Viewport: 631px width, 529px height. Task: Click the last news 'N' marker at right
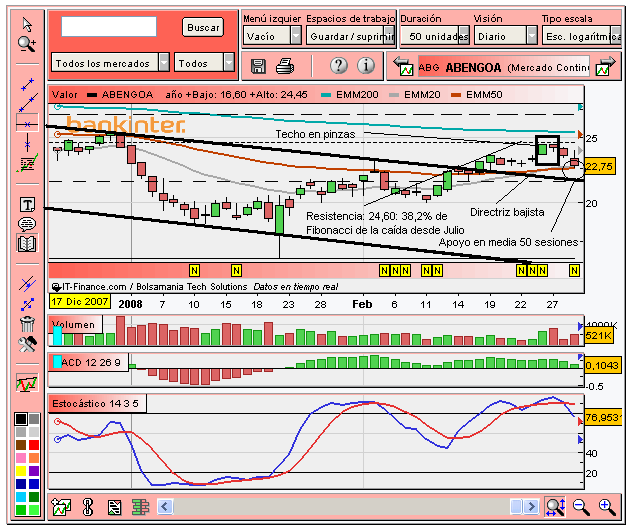pyautogui.click(x=574, y=270)
